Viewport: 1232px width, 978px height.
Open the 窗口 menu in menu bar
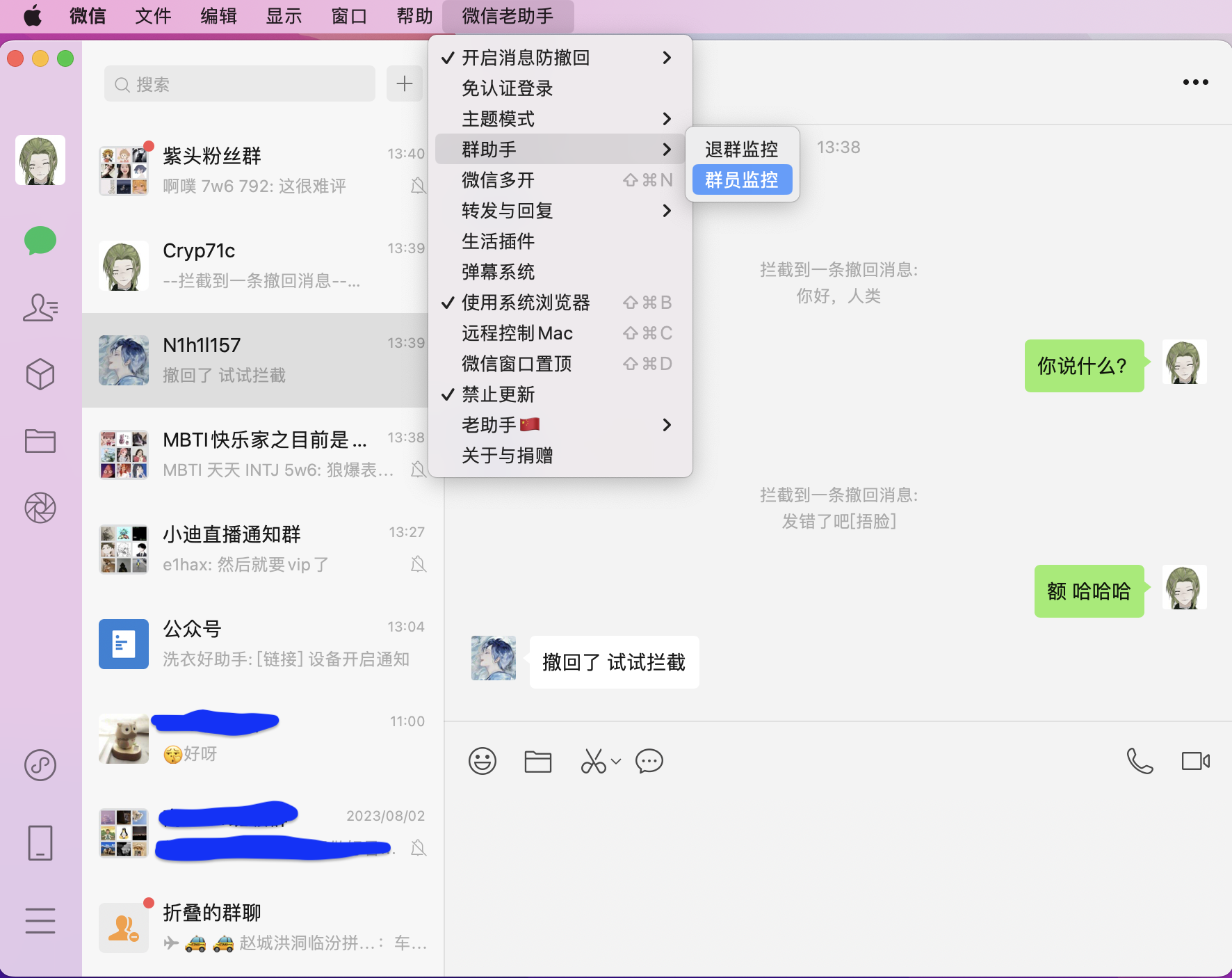349,16
